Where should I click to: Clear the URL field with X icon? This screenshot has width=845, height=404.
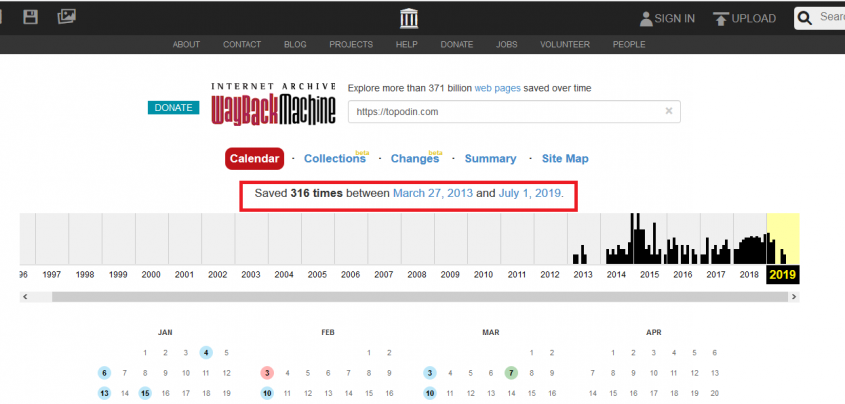point(669,111)
